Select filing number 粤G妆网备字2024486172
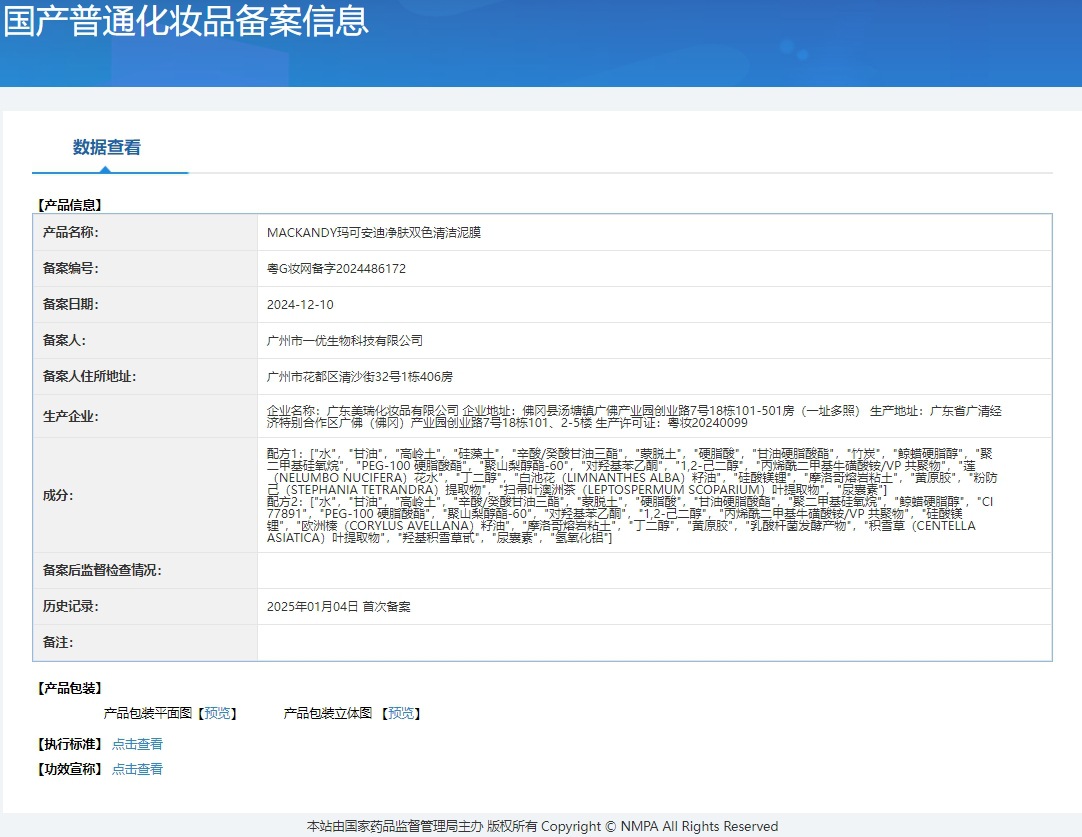Viewport: 1082px width, 837px height. (x=337, y=268)
